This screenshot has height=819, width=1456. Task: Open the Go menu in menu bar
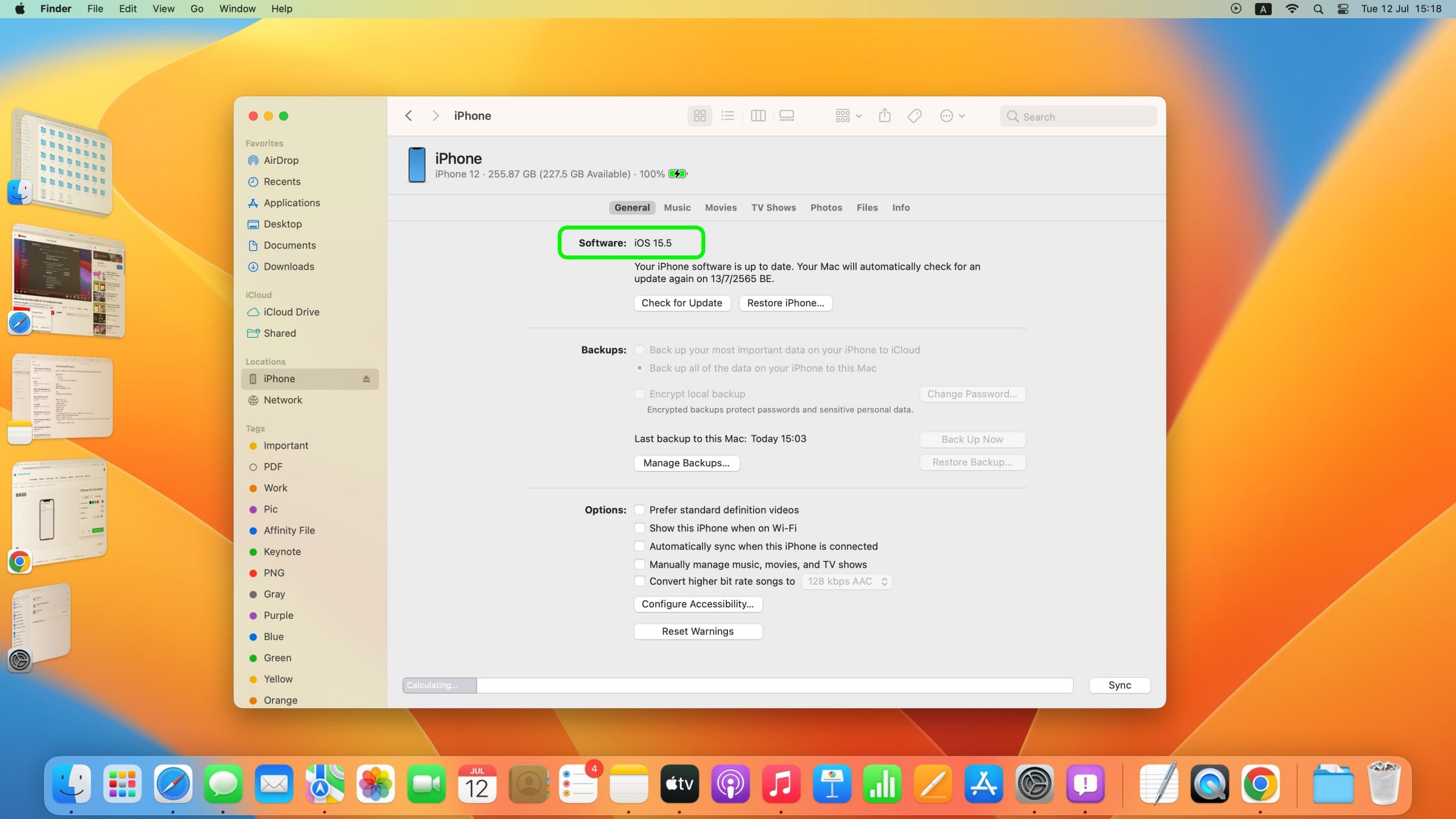pyautogui.click(x=197, y=9)
